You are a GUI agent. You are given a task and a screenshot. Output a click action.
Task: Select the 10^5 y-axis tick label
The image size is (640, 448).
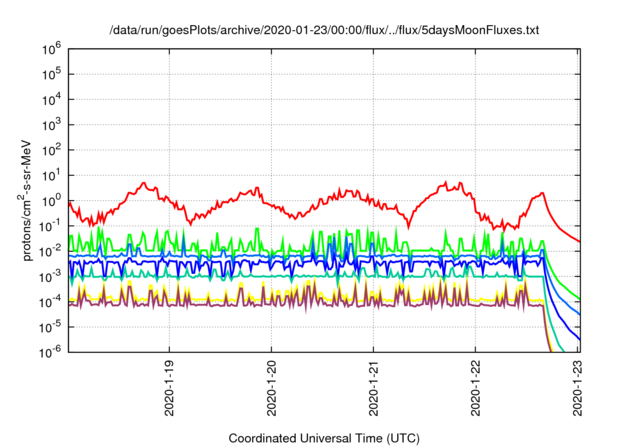(52, 75)
